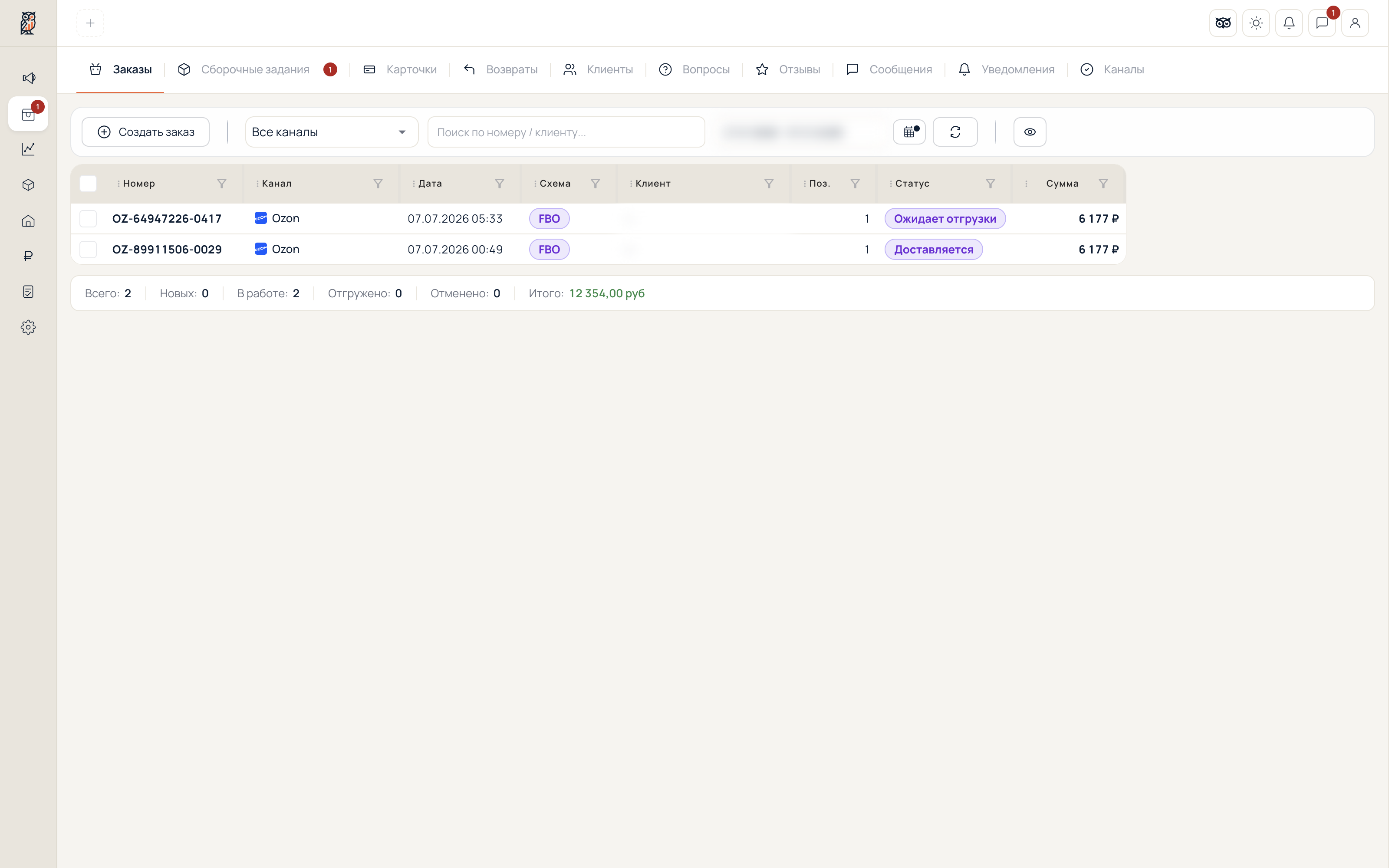Select all orders with the header checkbox
The height and width of the screenshot is (868, 1389).
click(x=88, y=184)
